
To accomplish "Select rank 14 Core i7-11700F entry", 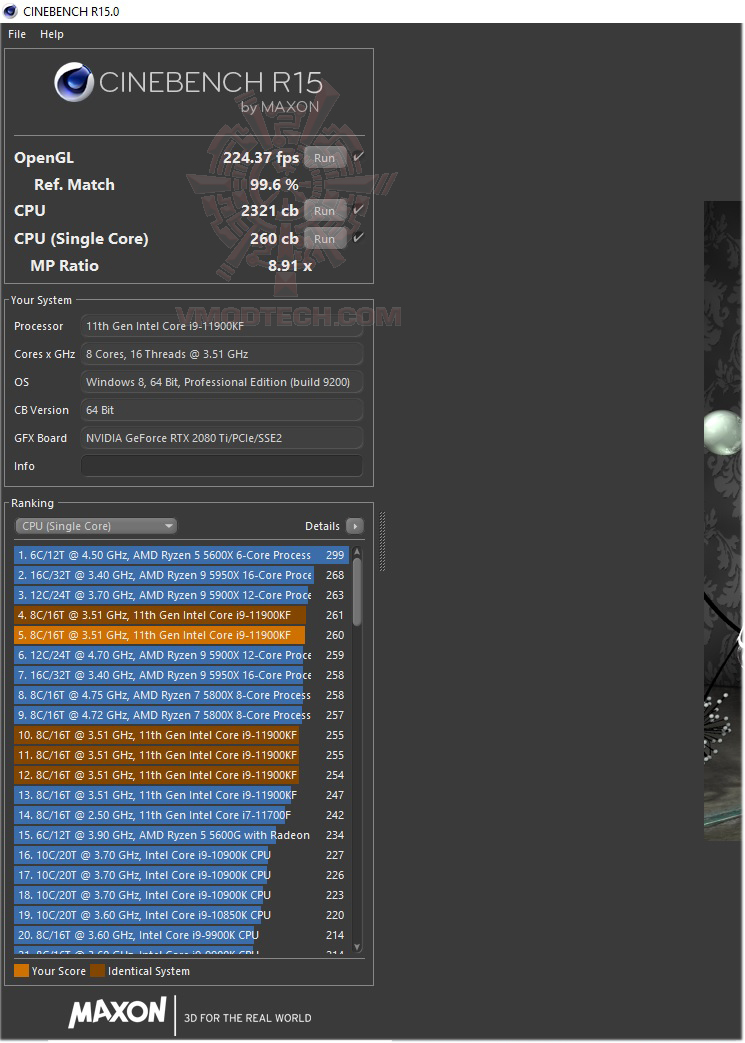I will click(181, 815).
